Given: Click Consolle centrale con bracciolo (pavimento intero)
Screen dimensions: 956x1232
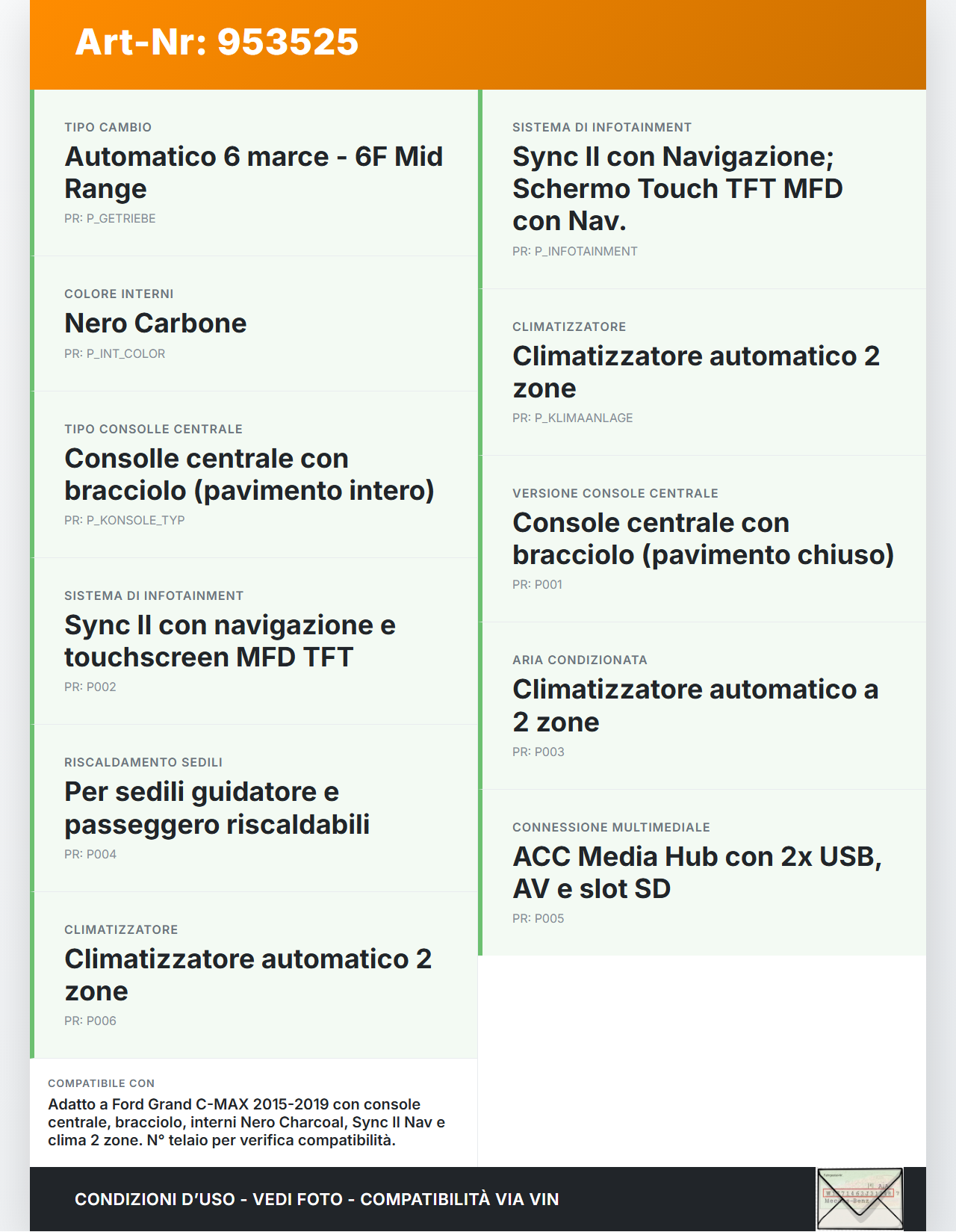Looking at the screenshot, I should 249,474.
